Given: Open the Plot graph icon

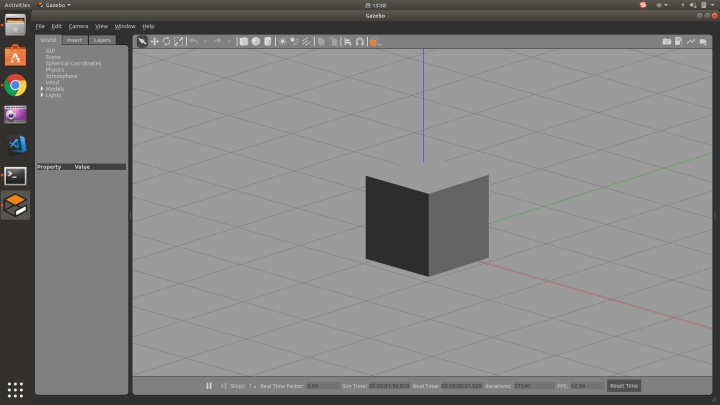Looking at the screenshot, I should point(691,42).
